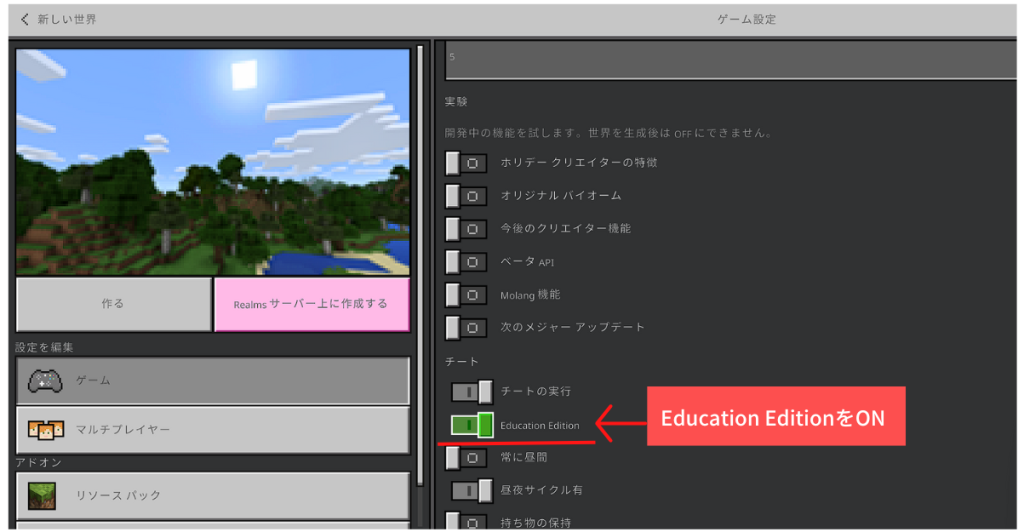Click the world preview thumbnail image

tap(213, 162)
